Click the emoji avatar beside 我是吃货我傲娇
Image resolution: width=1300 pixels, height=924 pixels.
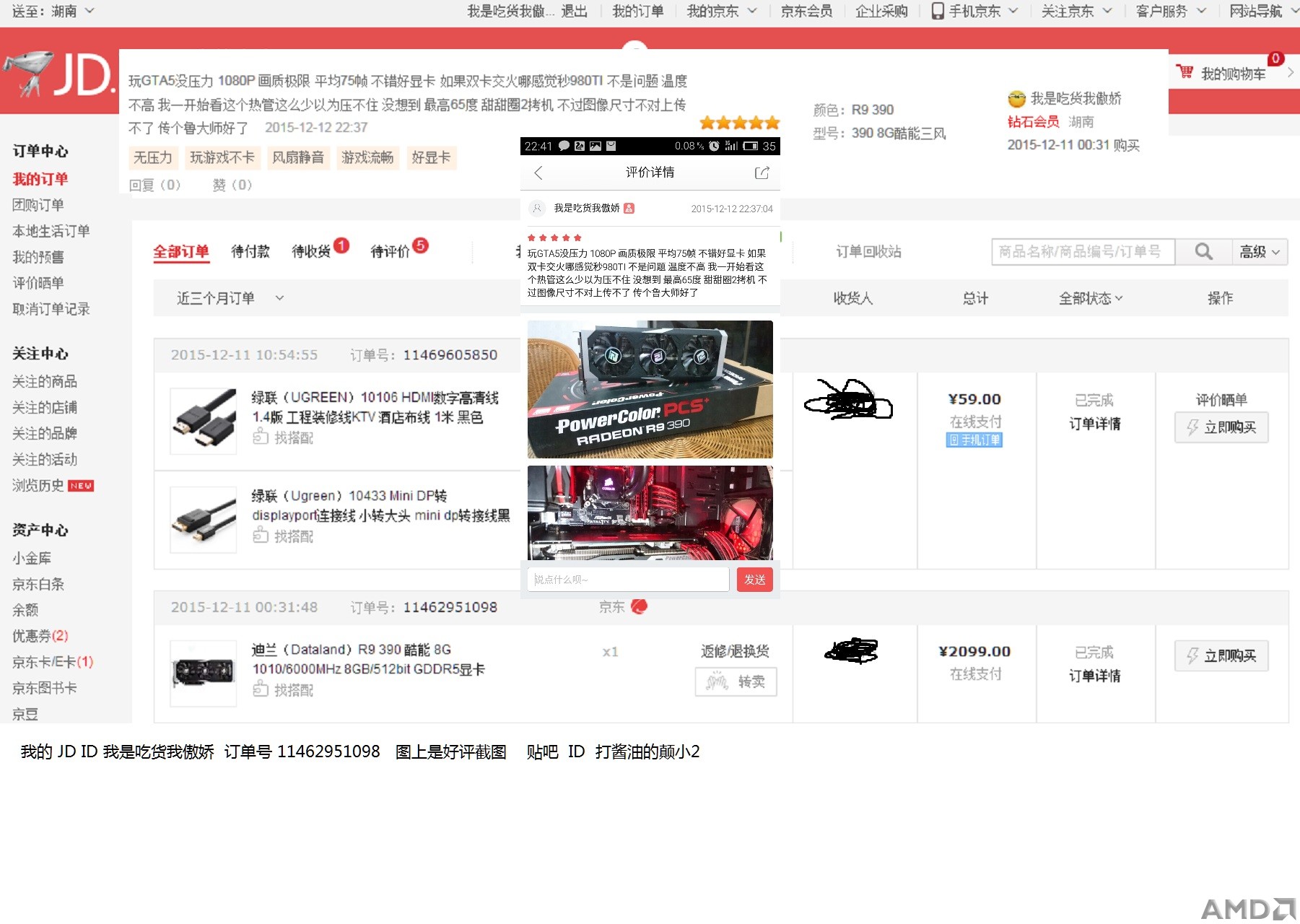pyautogui.click(x=1016, y=99)
